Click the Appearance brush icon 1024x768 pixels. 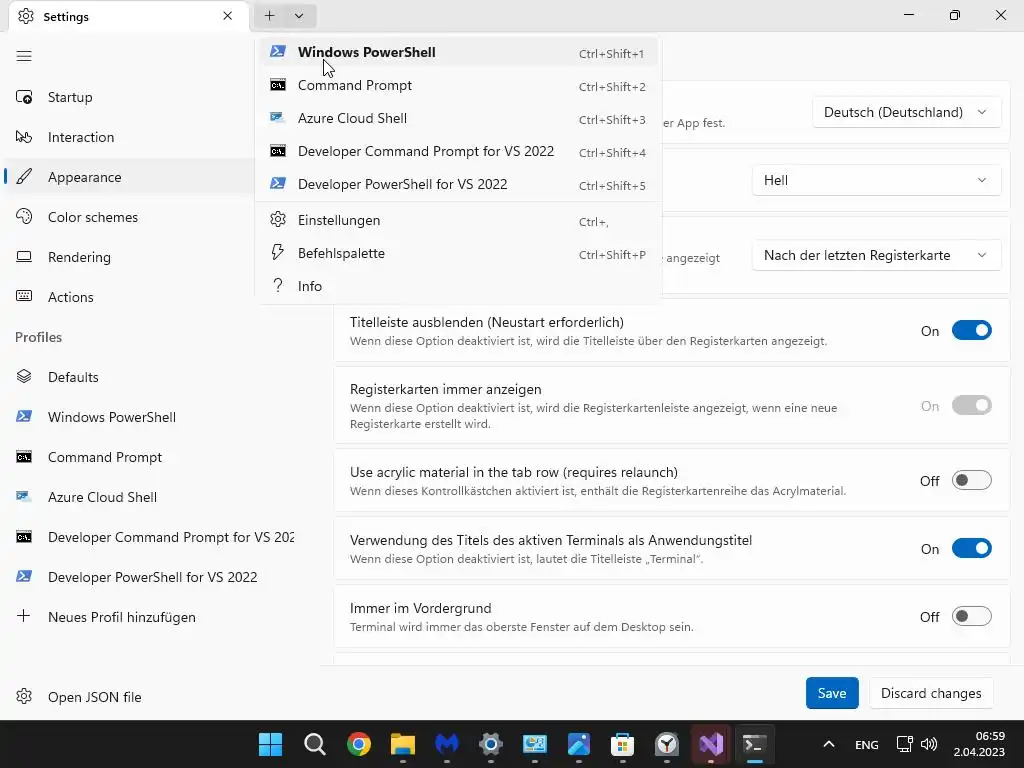pos(24,177)
